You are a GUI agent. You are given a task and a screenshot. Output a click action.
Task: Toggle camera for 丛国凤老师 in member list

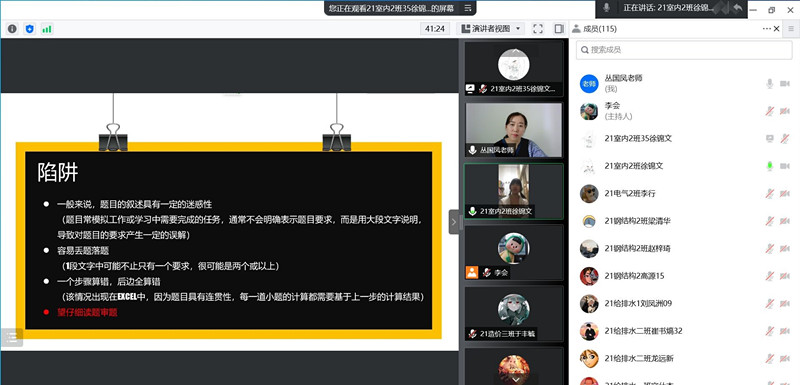pos(785,83)
